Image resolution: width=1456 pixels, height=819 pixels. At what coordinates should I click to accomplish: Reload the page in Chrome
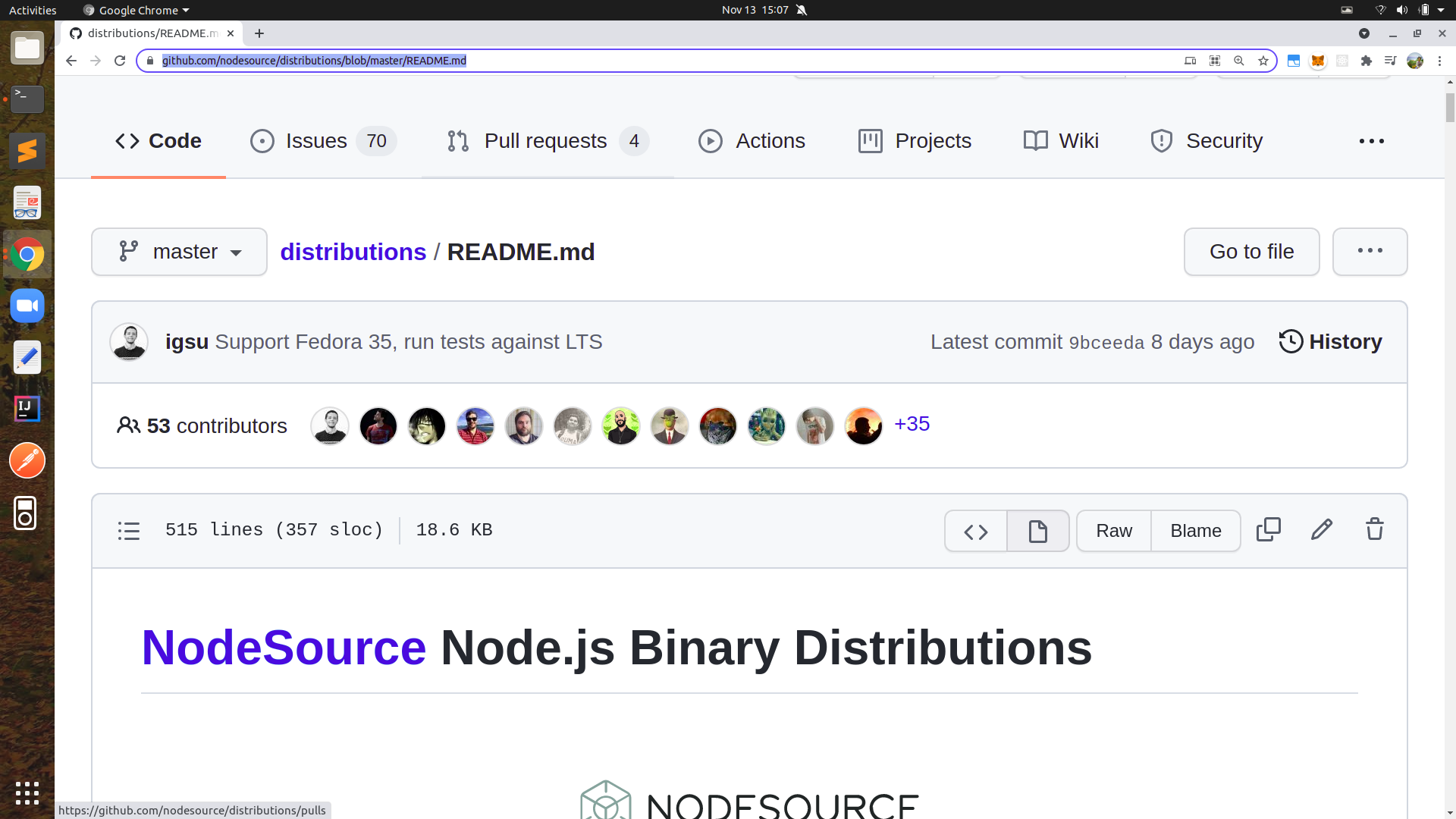(120, 61)
